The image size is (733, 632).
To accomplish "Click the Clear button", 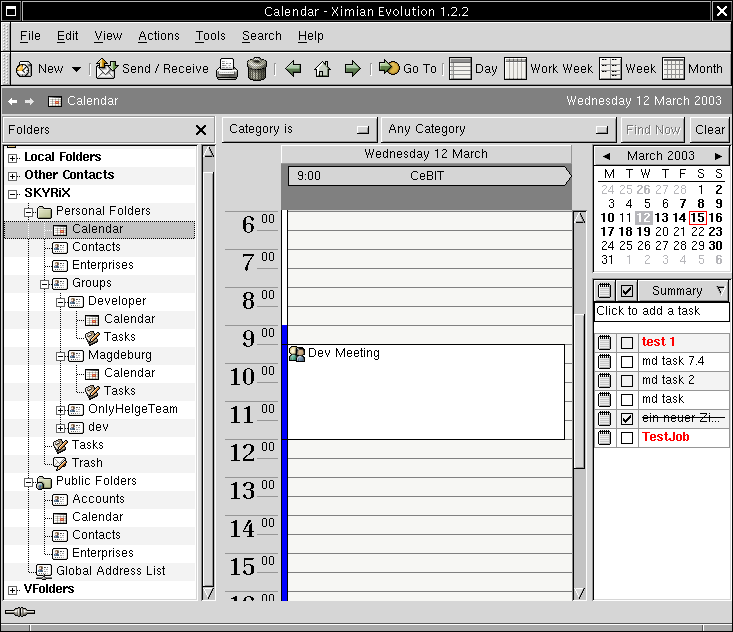I will point(710,130).
